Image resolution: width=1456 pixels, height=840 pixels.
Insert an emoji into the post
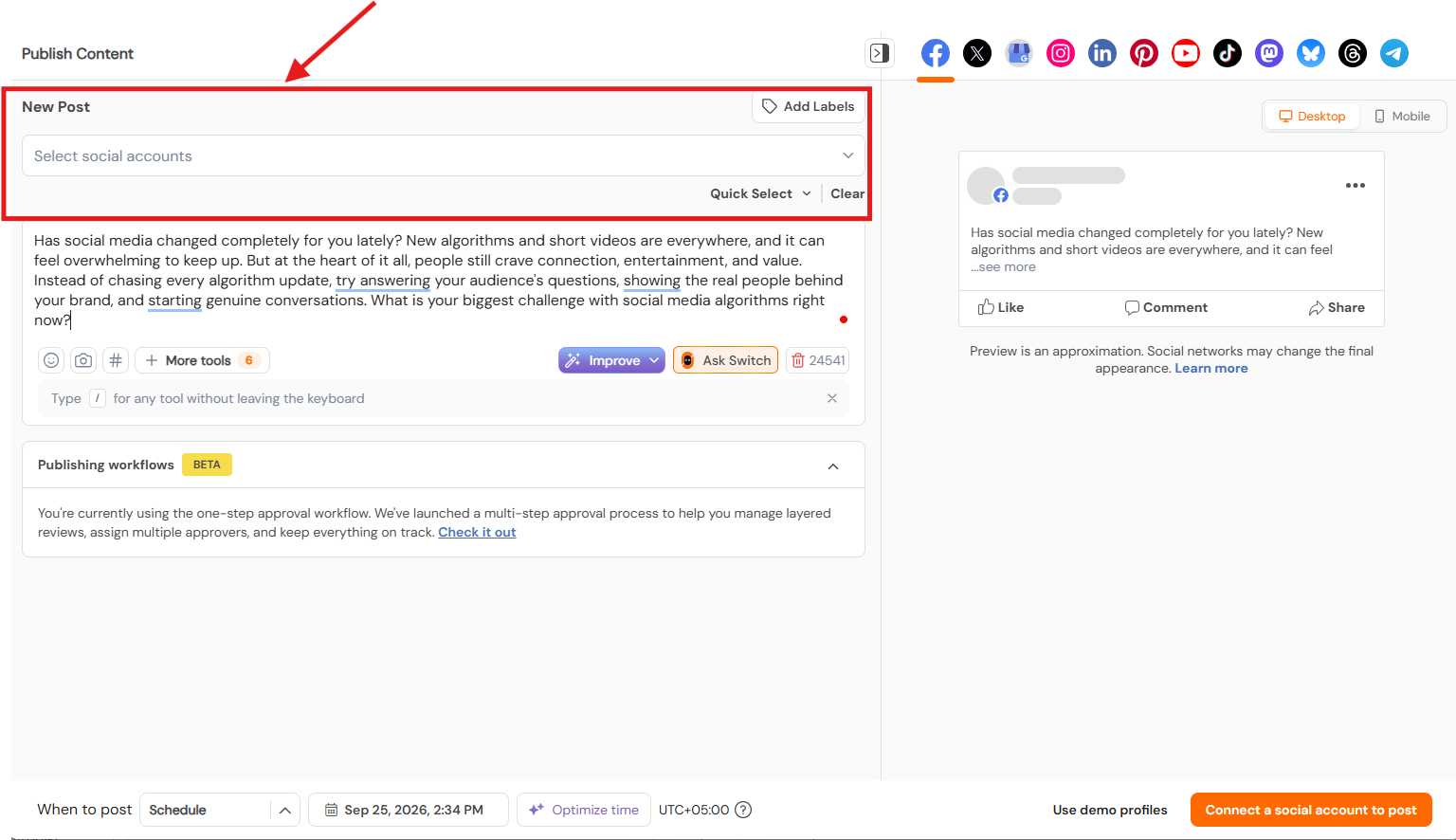coord(51,360)
